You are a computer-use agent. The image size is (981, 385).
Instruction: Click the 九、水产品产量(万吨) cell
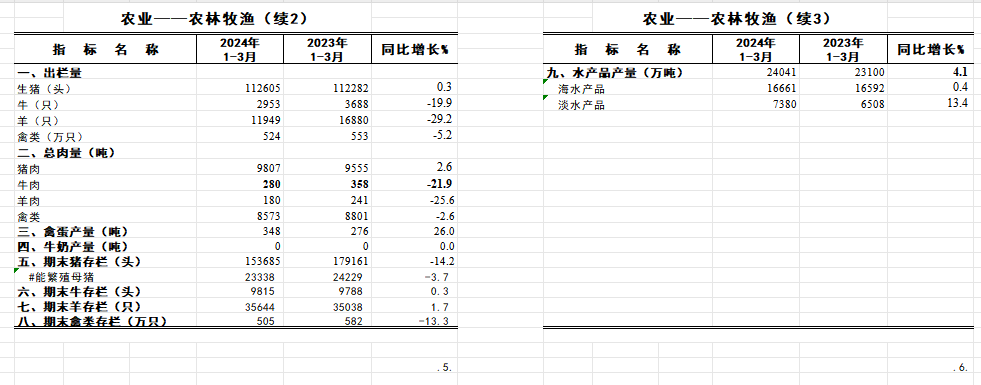[x=628, y=73]
